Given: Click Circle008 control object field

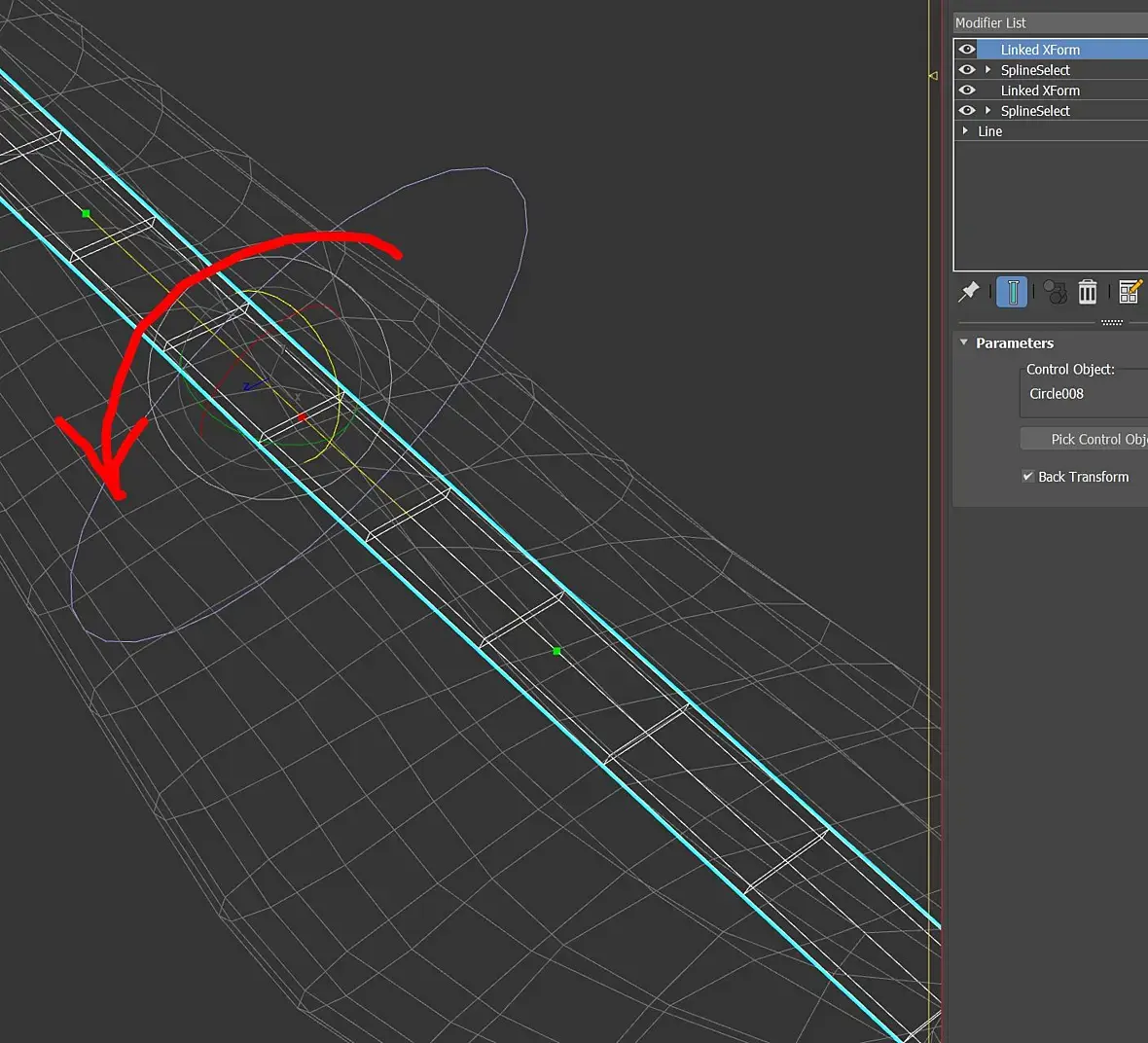Looking at the screenshot, I should coord(1084,394).
